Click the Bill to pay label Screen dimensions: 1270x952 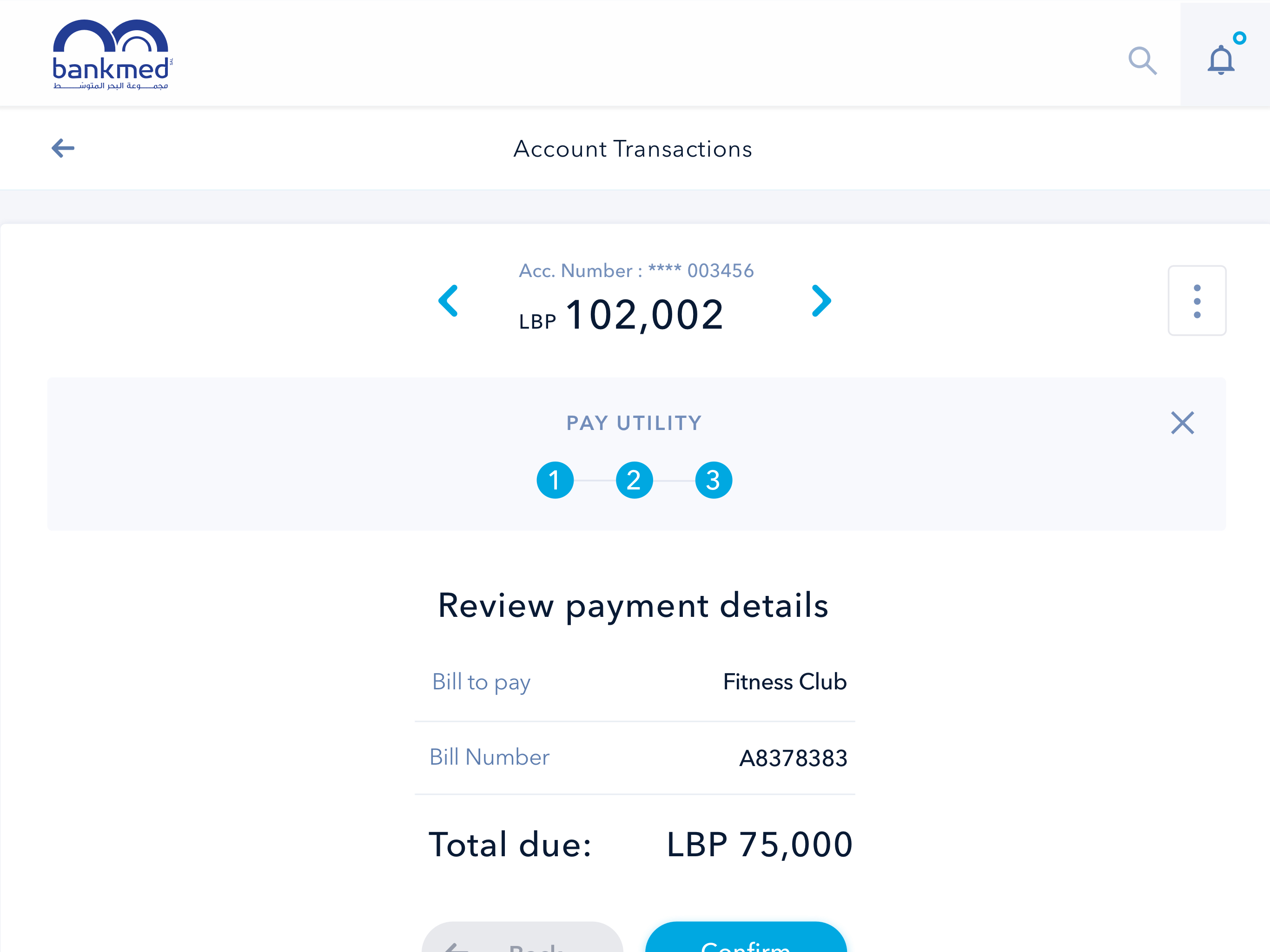[481, 683]
